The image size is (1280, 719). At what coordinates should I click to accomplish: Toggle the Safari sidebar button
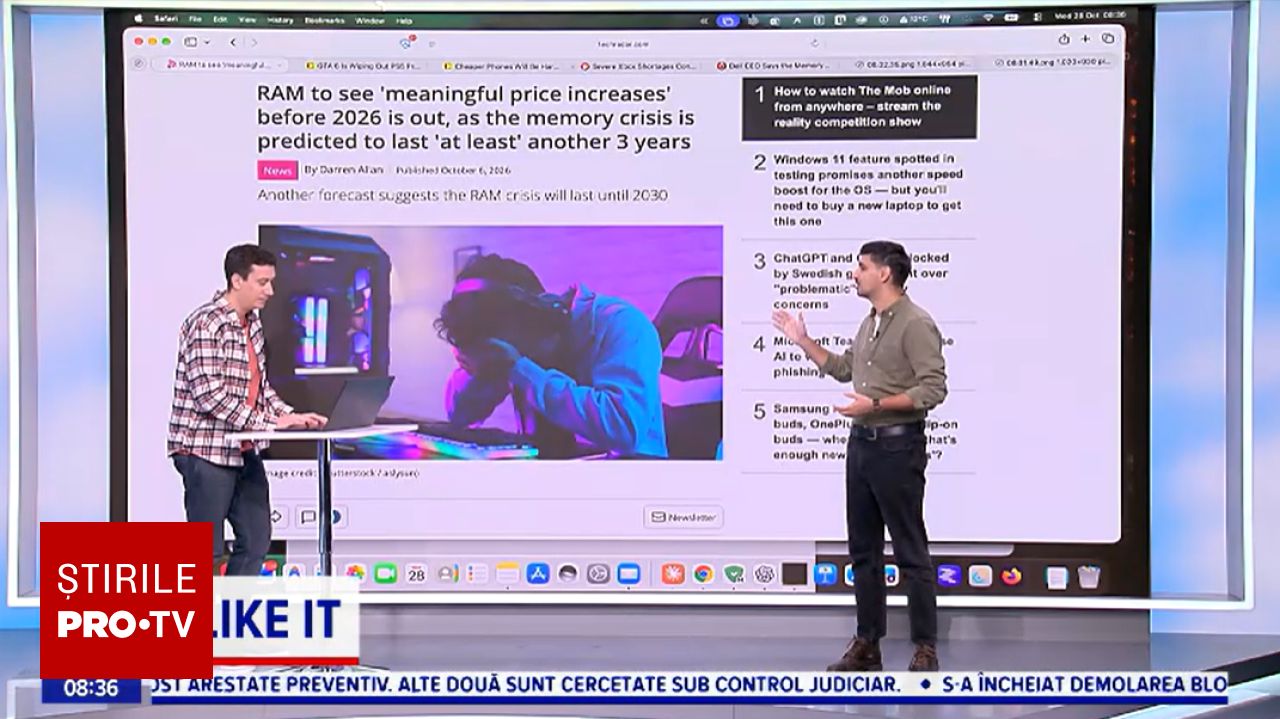point(190,42)
